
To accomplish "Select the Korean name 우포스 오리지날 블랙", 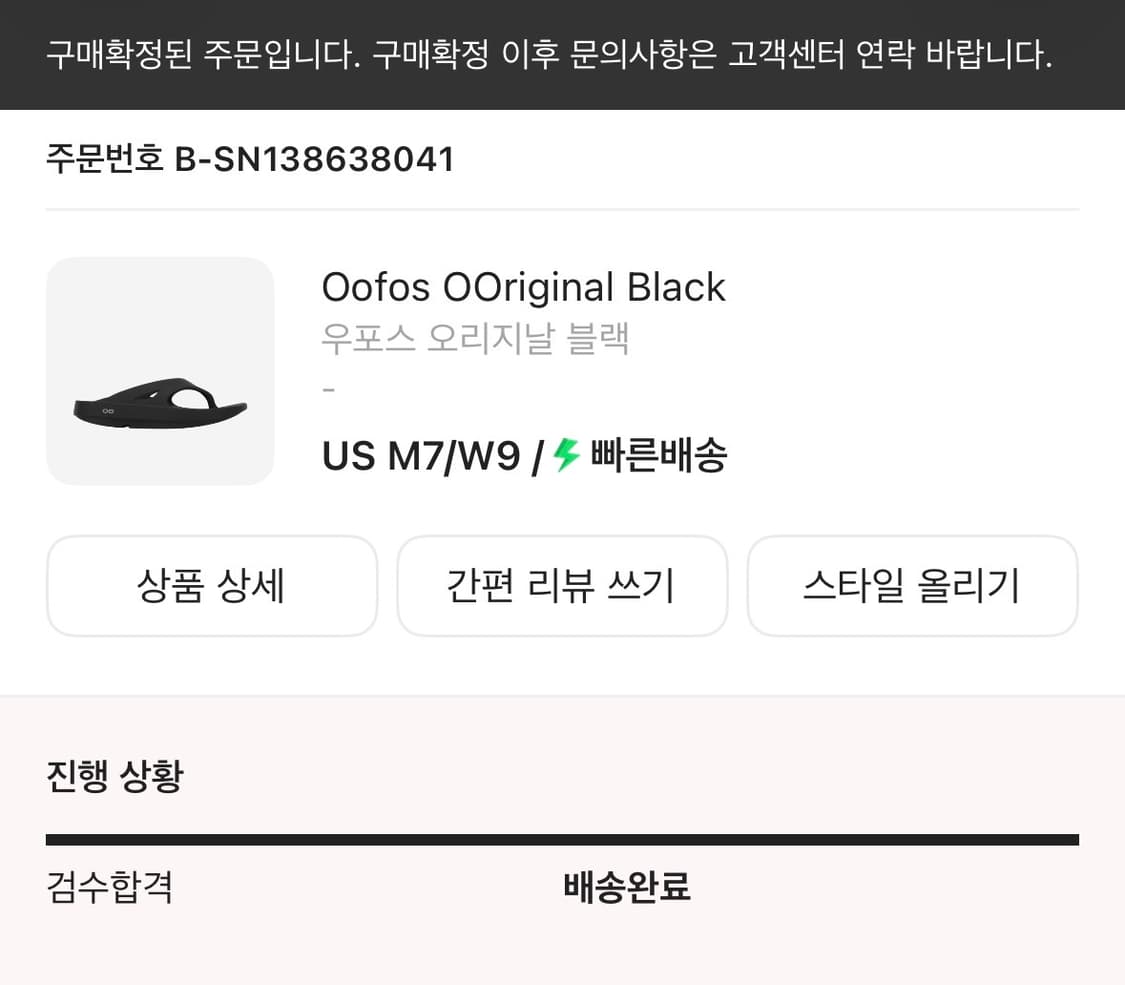I will (475, 339).
